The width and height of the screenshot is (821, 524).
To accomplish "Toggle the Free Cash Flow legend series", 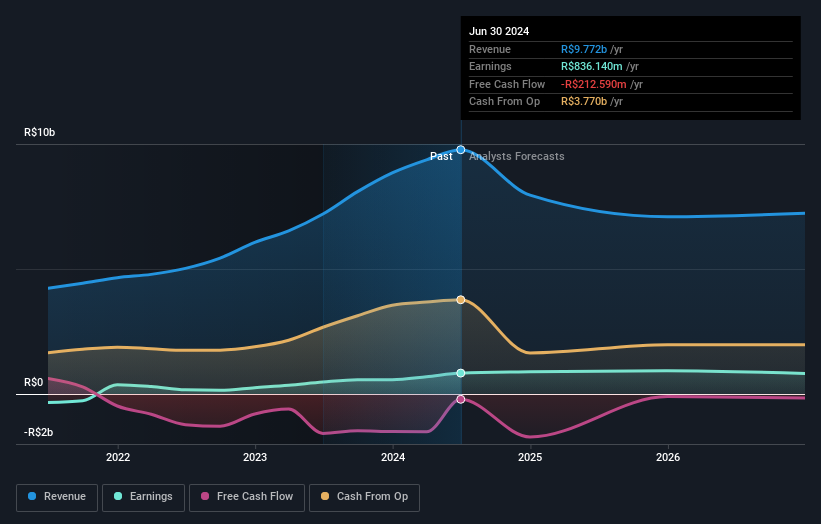I will click(x=247, y=497).
